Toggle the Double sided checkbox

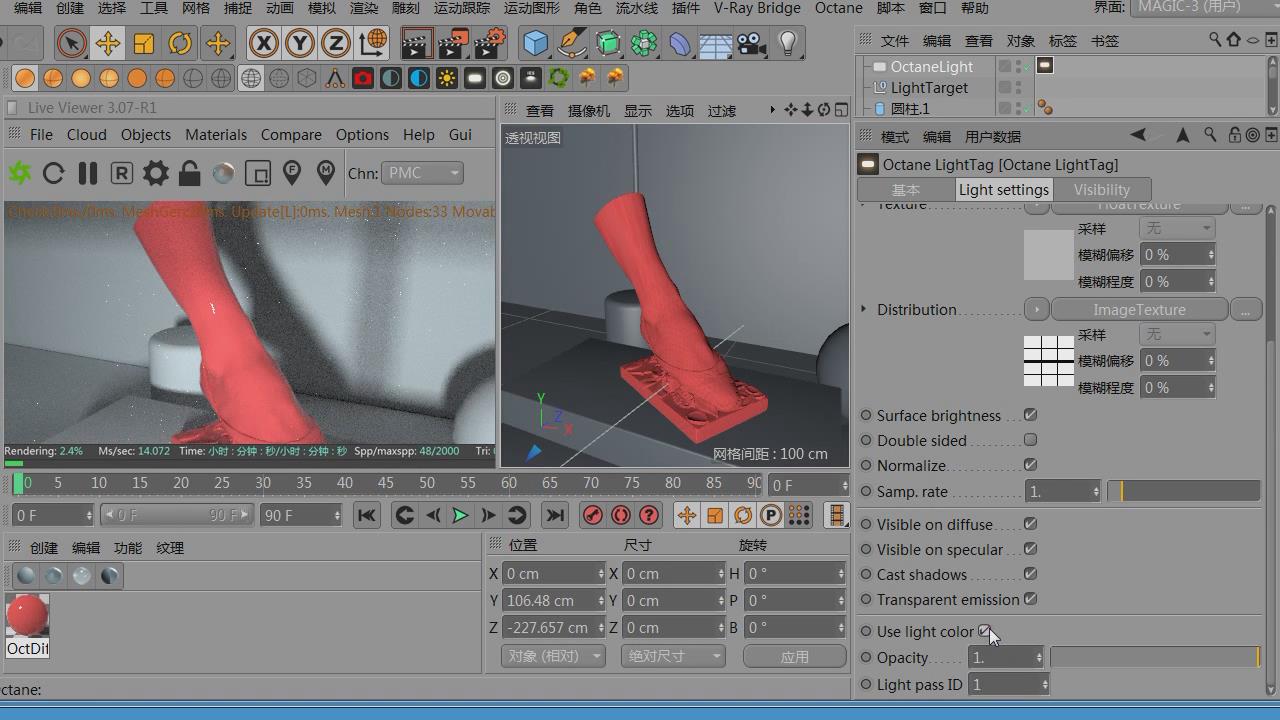(1030, 440)
